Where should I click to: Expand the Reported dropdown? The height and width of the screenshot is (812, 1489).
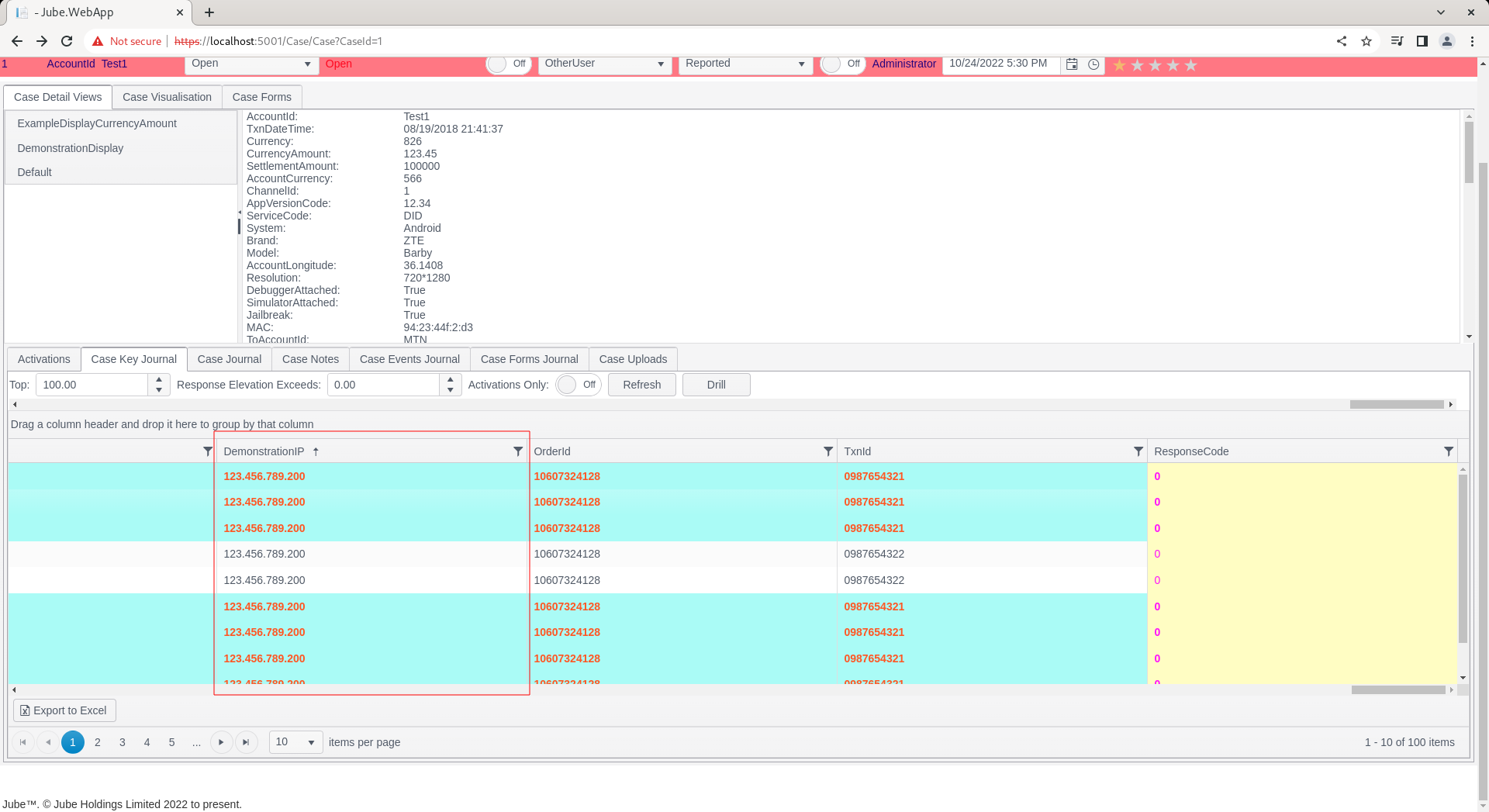click(801, 64)
